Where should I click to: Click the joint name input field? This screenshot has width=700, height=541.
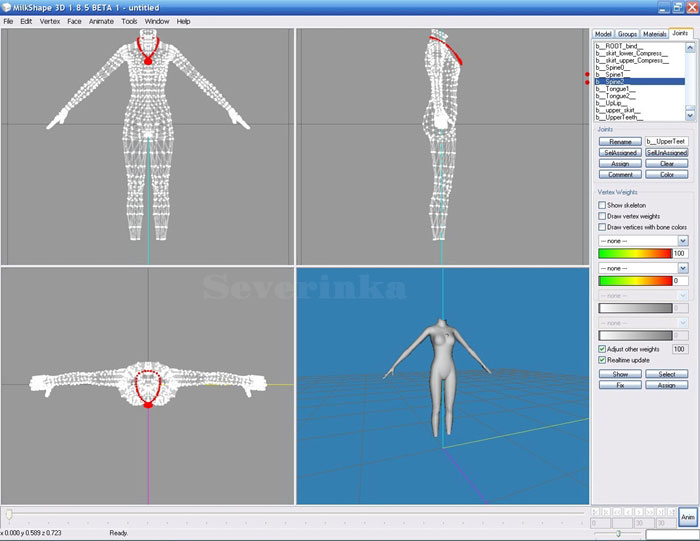pos(666,142)
